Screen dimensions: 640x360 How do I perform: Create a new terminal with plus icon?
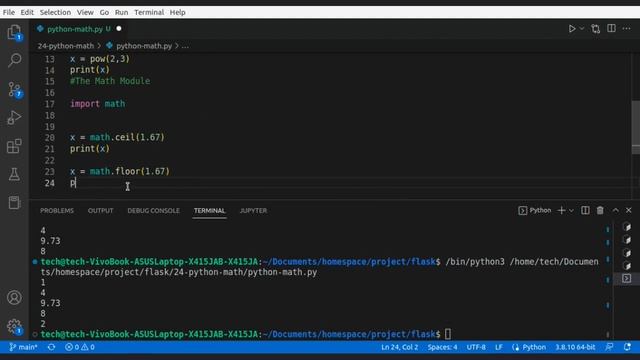pos(562,210)
